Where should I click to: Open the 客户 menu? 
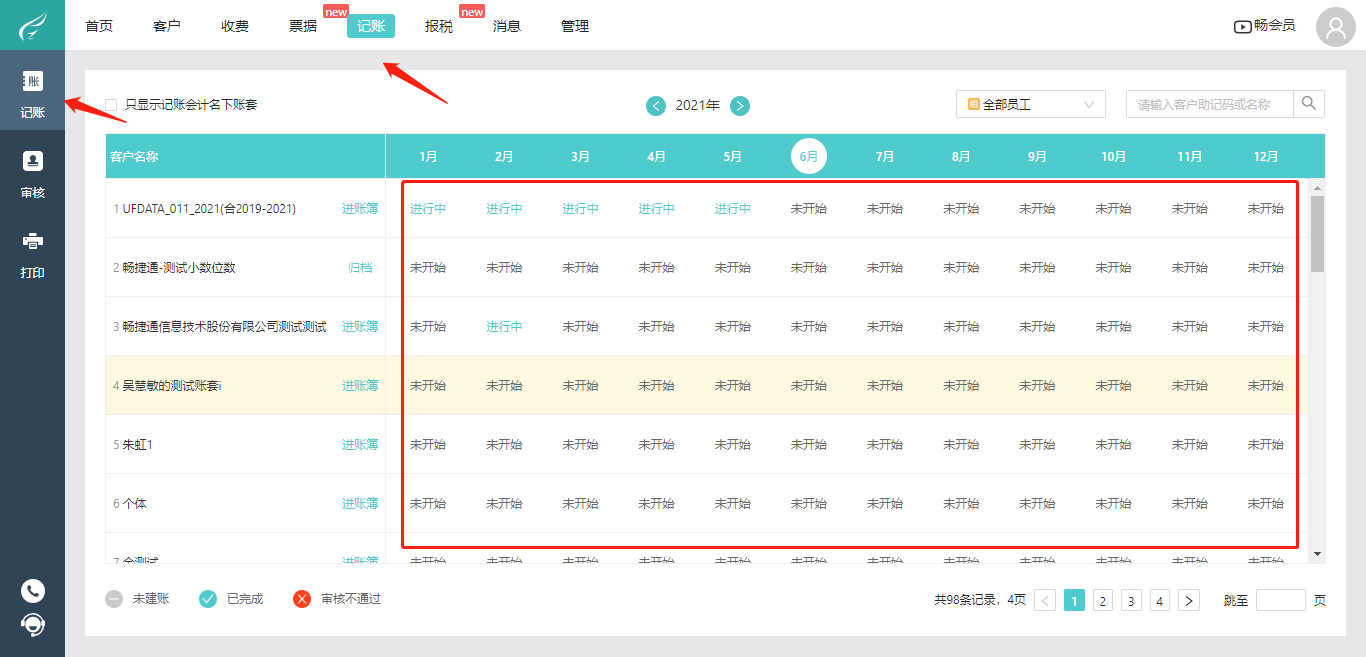pos(167,26)
